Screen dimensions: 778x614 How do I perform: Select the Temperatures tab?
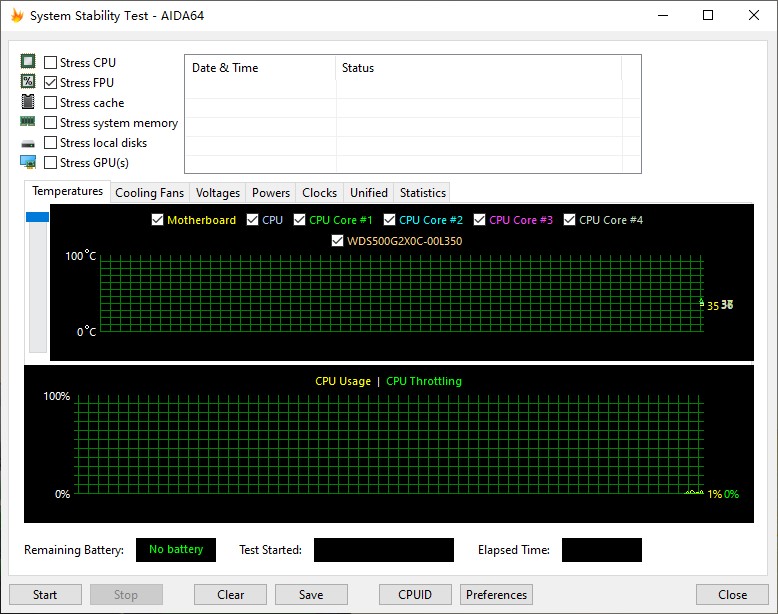pos(67,191)
